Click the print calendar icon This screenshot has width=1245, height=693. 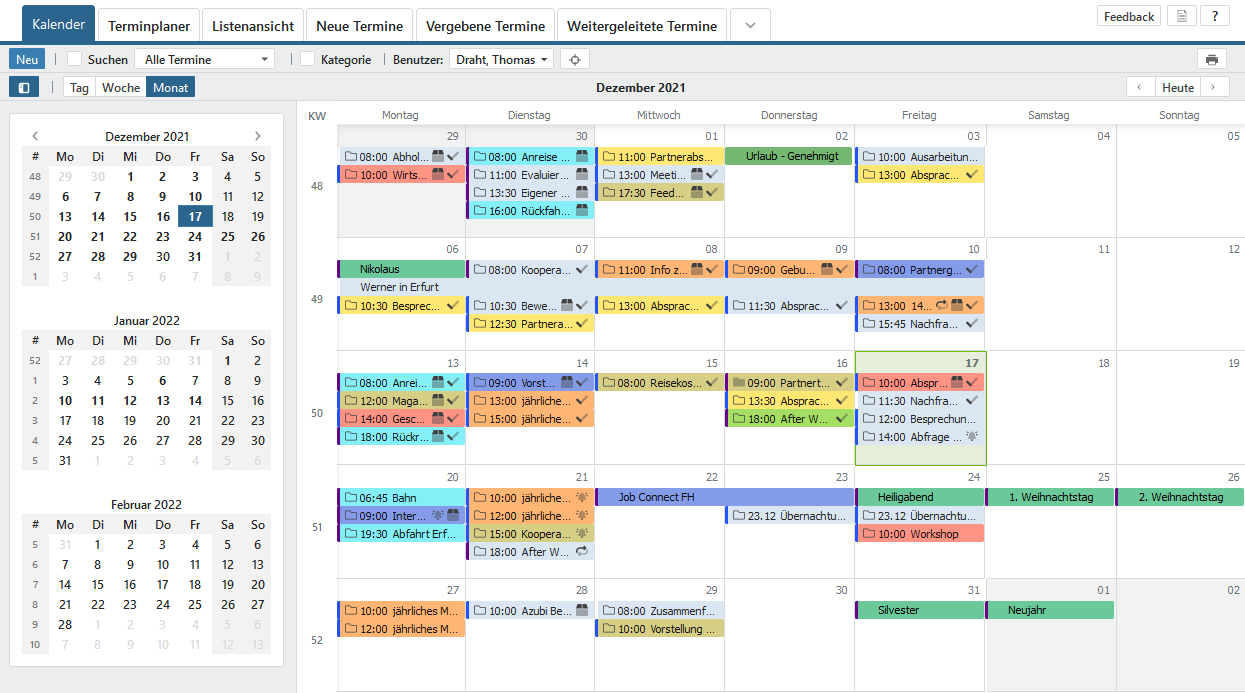click(x=1211, y=59)
